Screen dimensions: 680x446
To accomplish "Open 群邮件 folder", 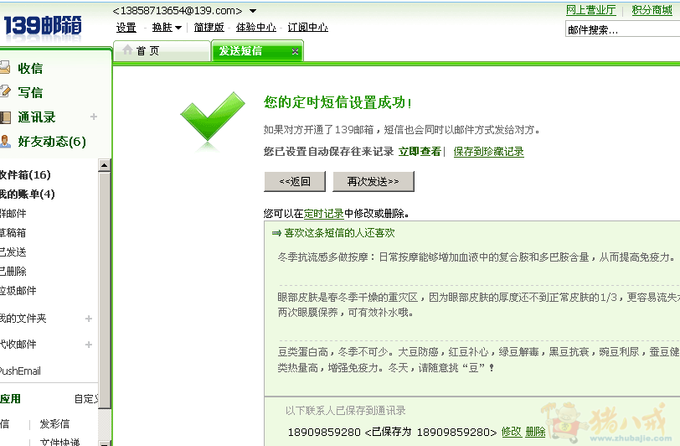I will 13,213.
